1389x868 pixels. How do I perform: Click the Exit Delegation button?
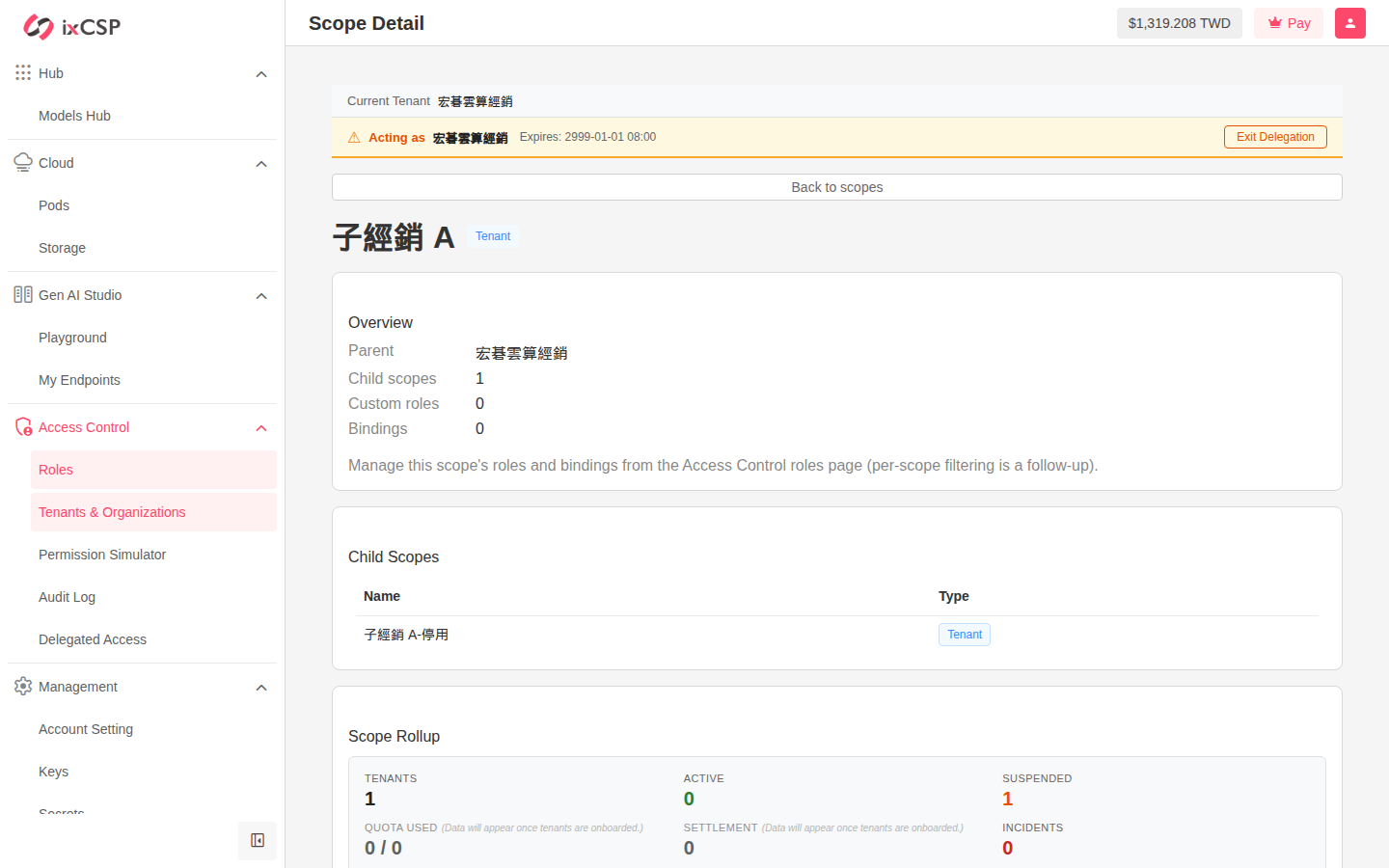click(x=1275, y=137)
